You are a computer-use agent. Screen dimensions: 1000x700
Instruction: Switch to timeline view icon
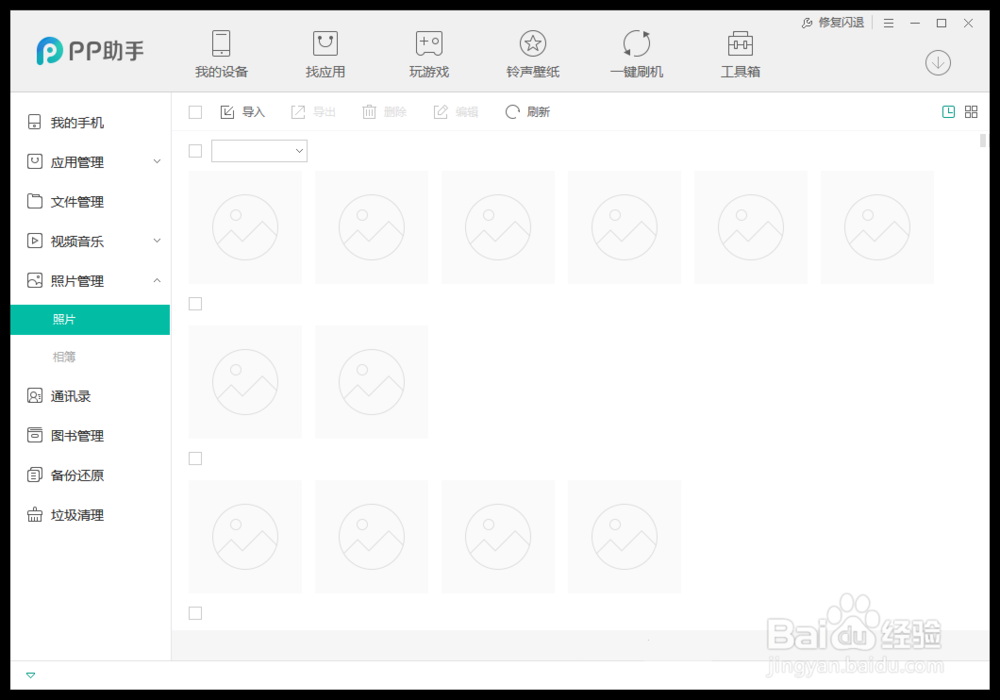tap(948, 112)
